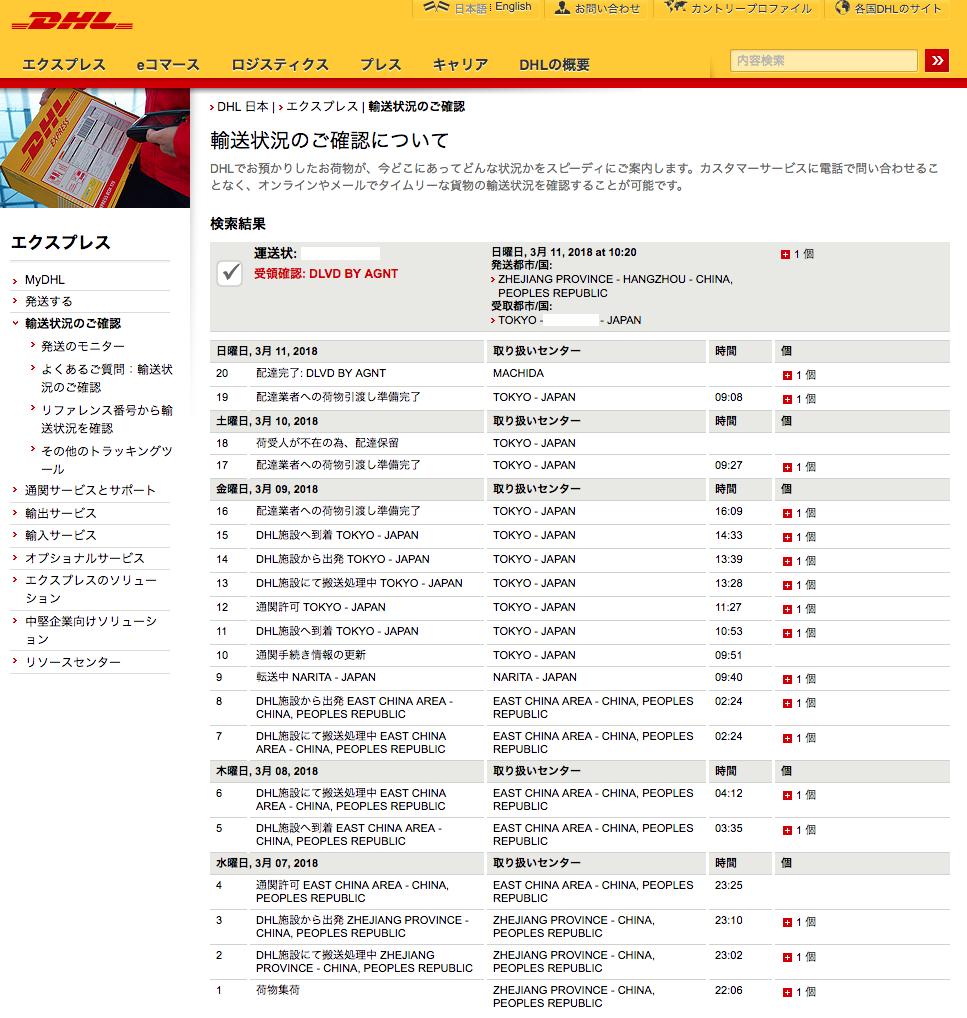Open the プレス main menu
967x1018 pixels.
tap(381, 65)
